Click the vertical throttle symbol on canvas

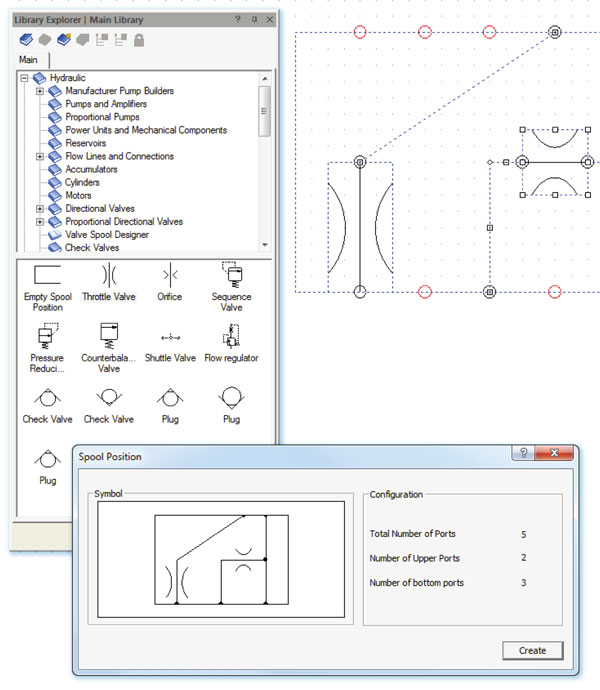pyautogui.click(x=360, y=228)
